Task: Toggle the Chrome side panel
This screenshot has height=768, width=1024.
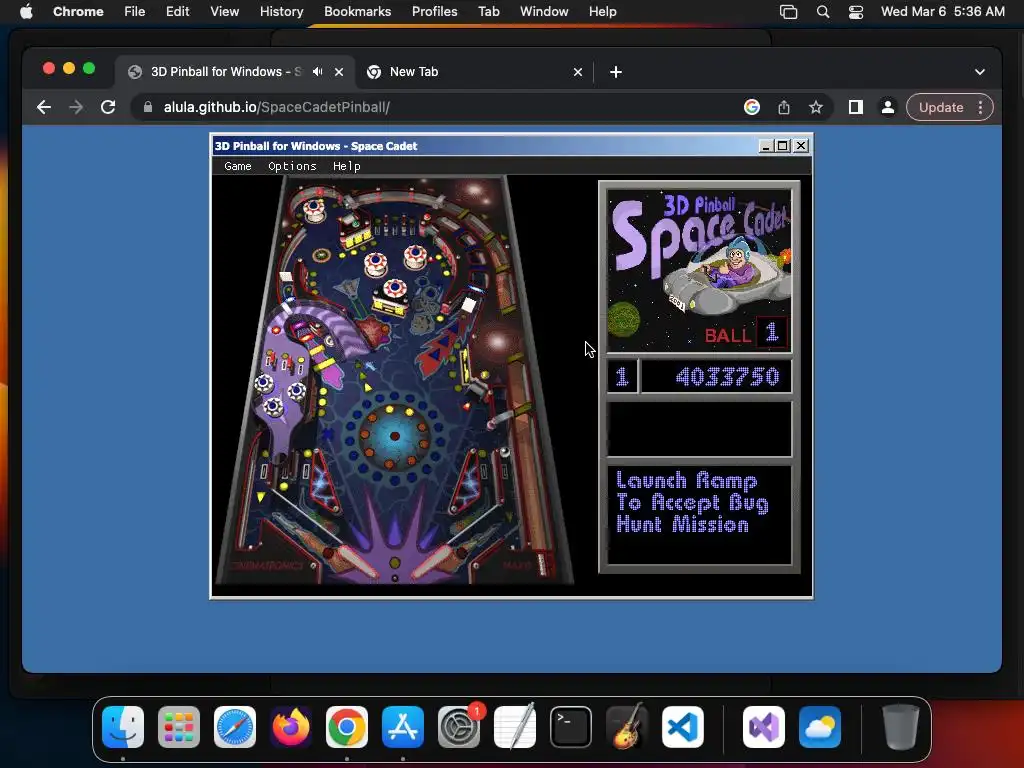Action: coord(856,107)
